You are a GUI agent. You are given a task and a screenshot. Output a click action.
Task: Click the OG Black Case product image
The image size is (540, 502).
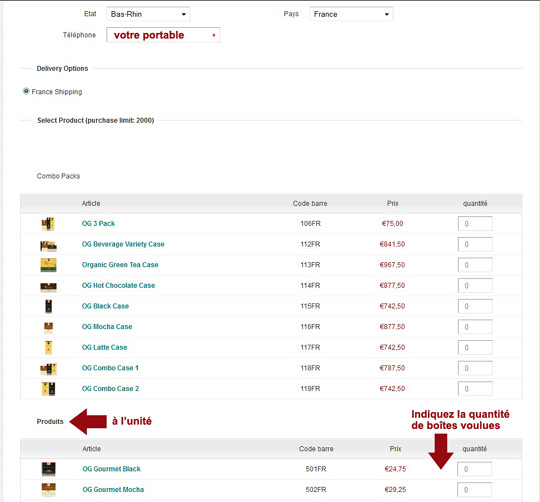pos(49,306)
